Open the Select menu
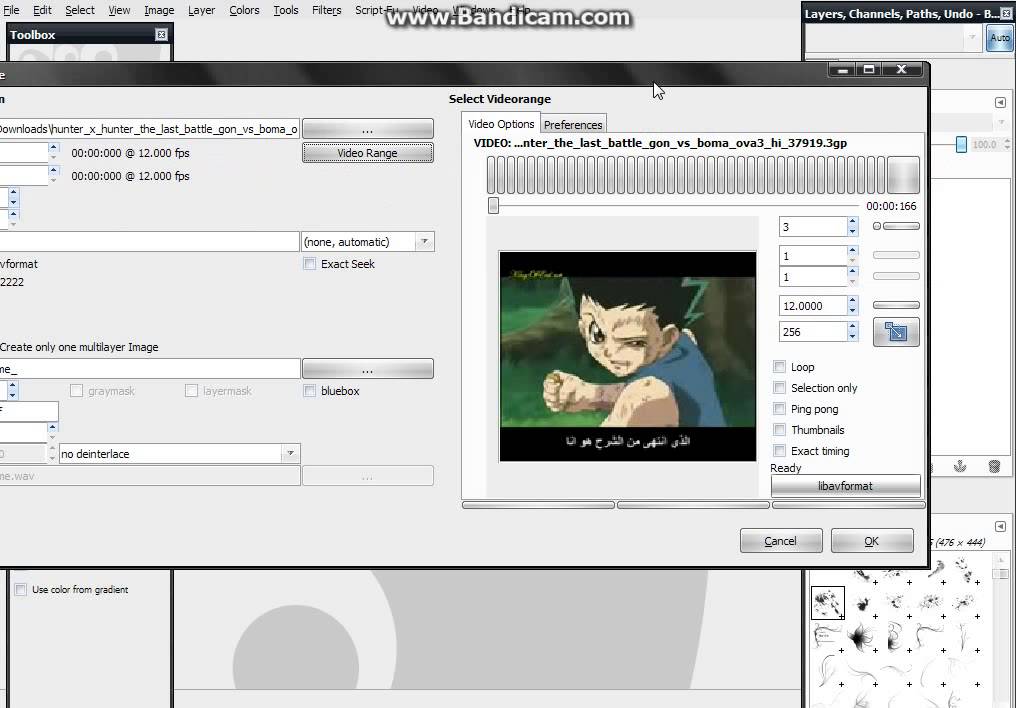 point(80,10)
